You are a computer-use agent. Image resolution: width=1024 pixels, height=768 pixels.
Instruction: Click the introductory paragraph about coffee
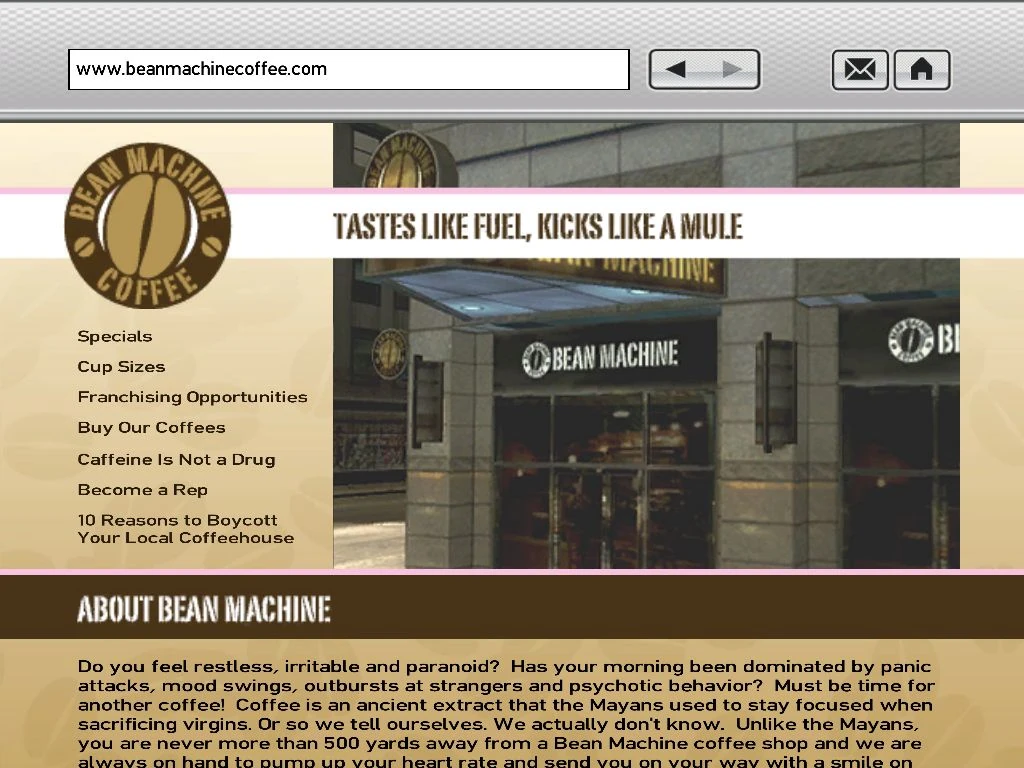(500, 705)
